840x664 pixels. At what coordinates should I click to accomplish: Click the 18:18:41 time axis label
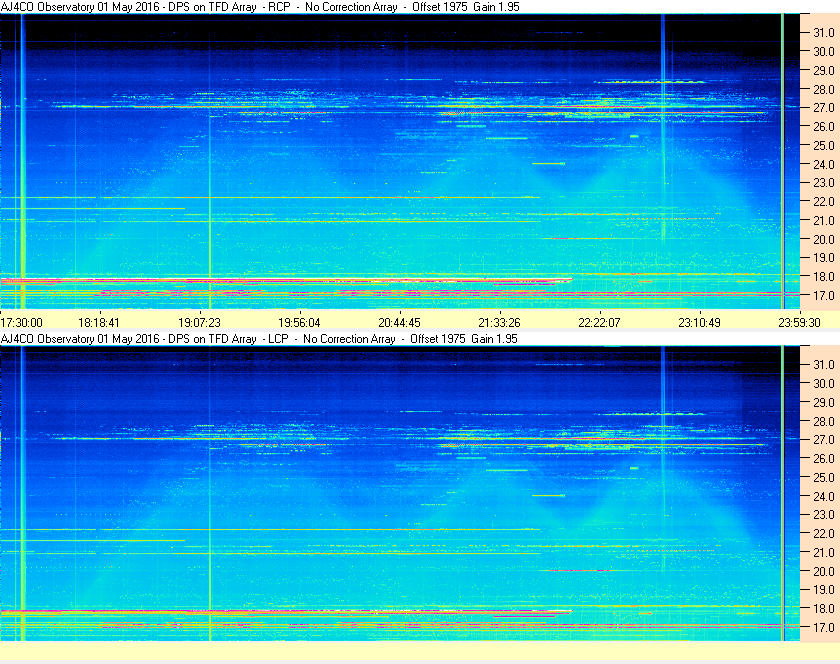(99, 323)
